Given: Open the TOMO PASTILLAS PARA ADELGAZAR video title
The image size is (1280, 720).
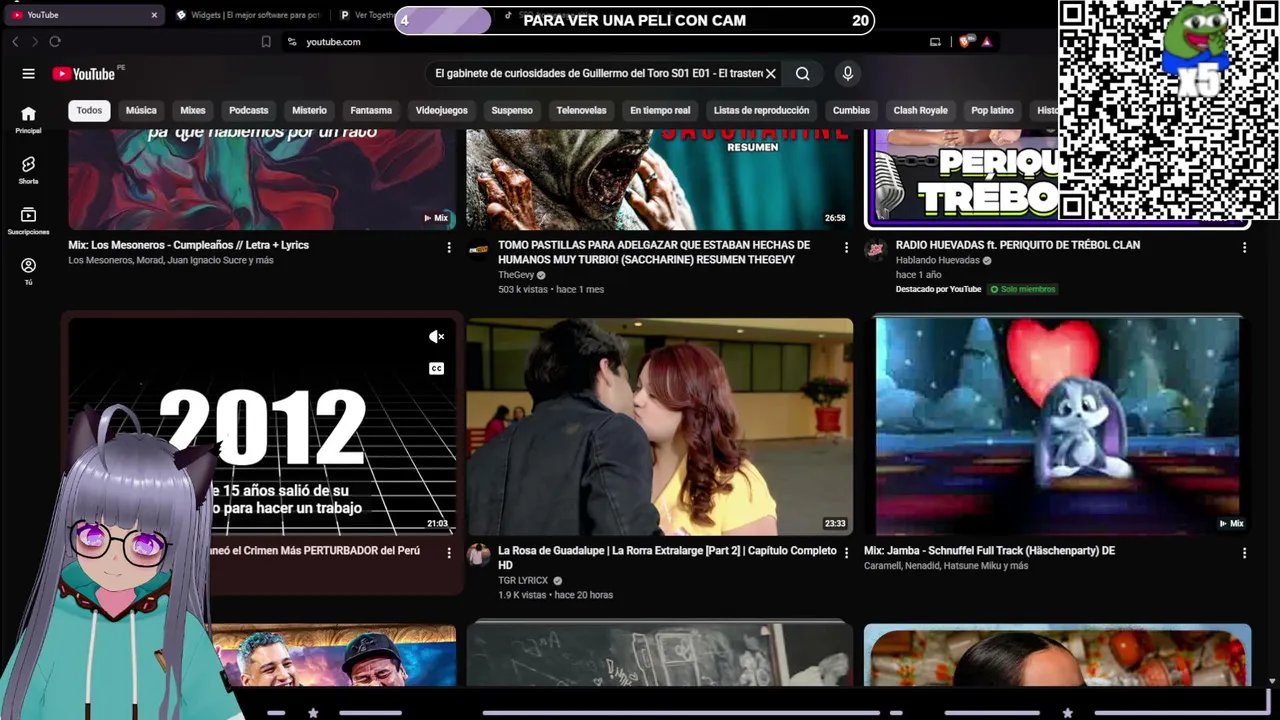Looking at the screenshot, I should 654,252.
